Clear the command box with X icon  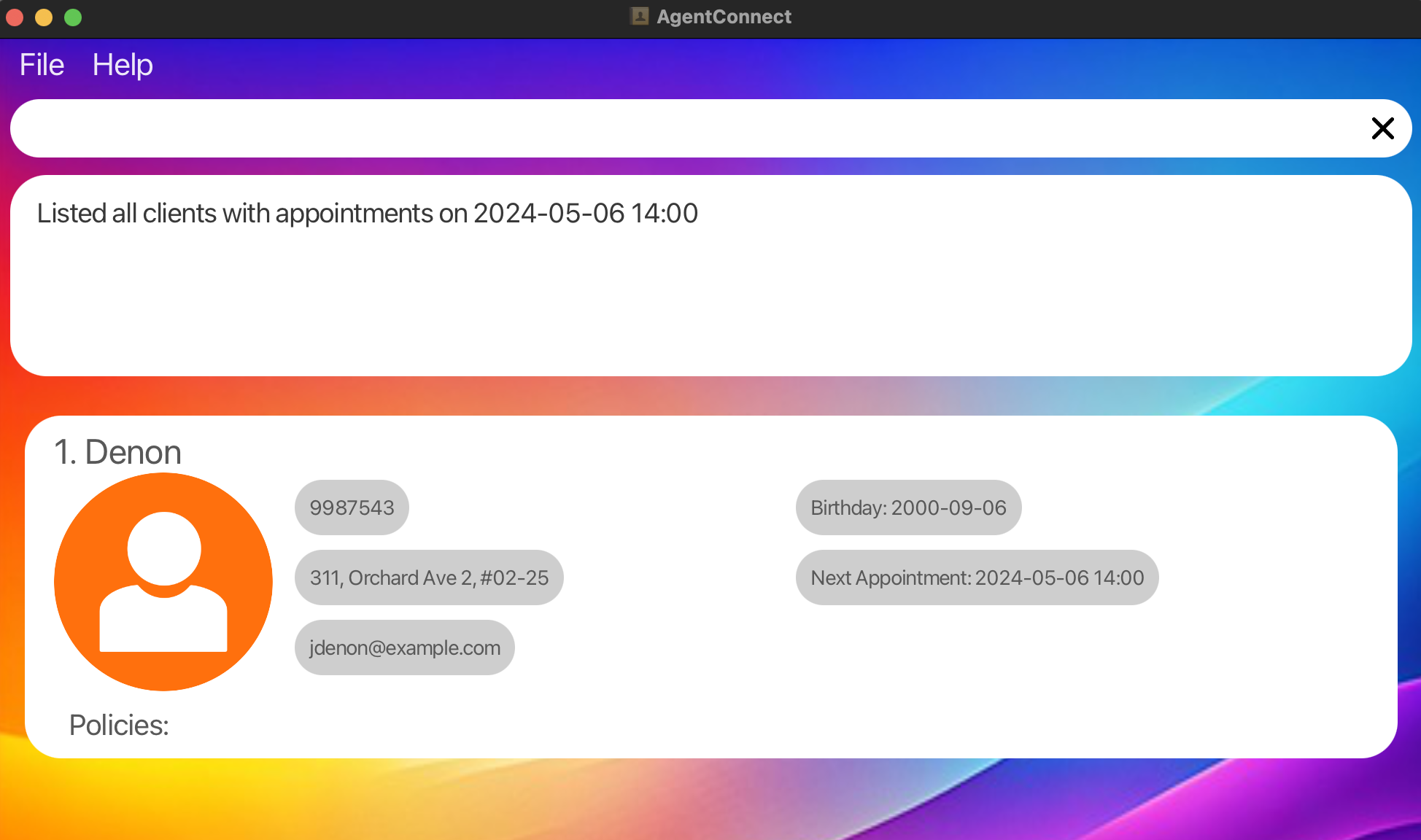[x=1382, y=128]
